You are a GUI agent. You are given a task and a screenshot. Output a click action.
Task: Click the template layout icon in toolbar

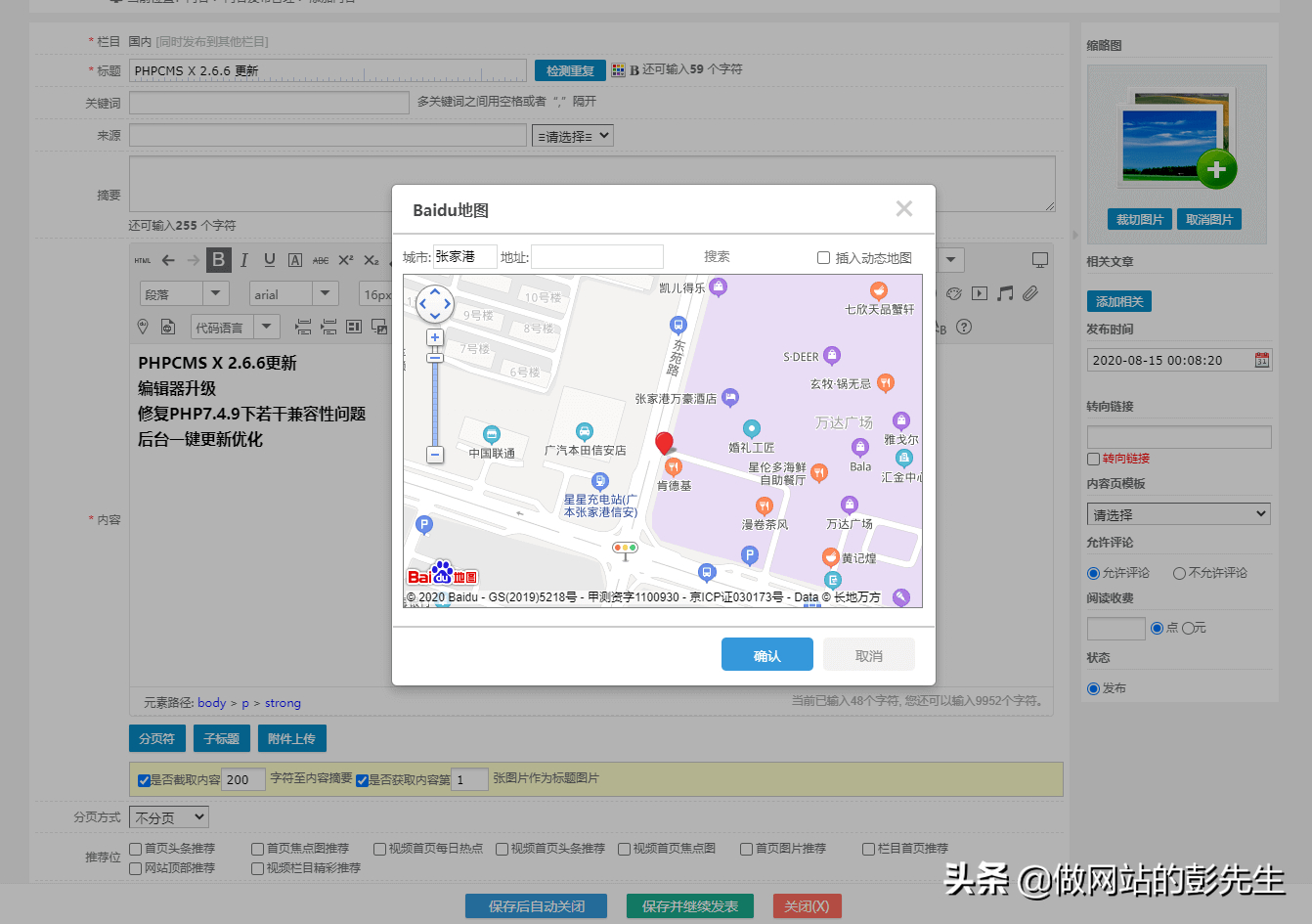(x=354, y=327)
